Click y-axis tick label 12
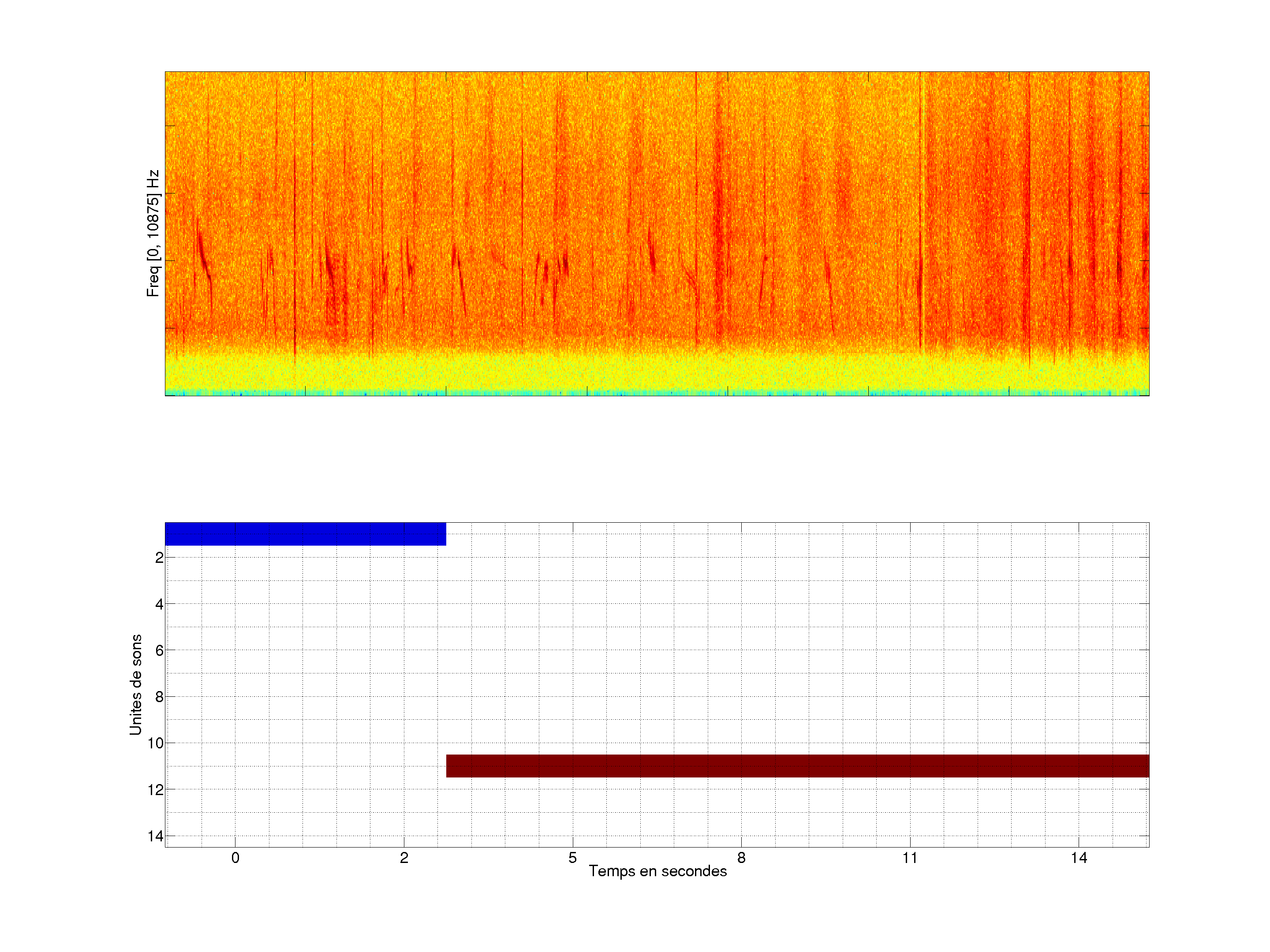Viewport: 1270px width, 952px height. [x=156, y=790]
